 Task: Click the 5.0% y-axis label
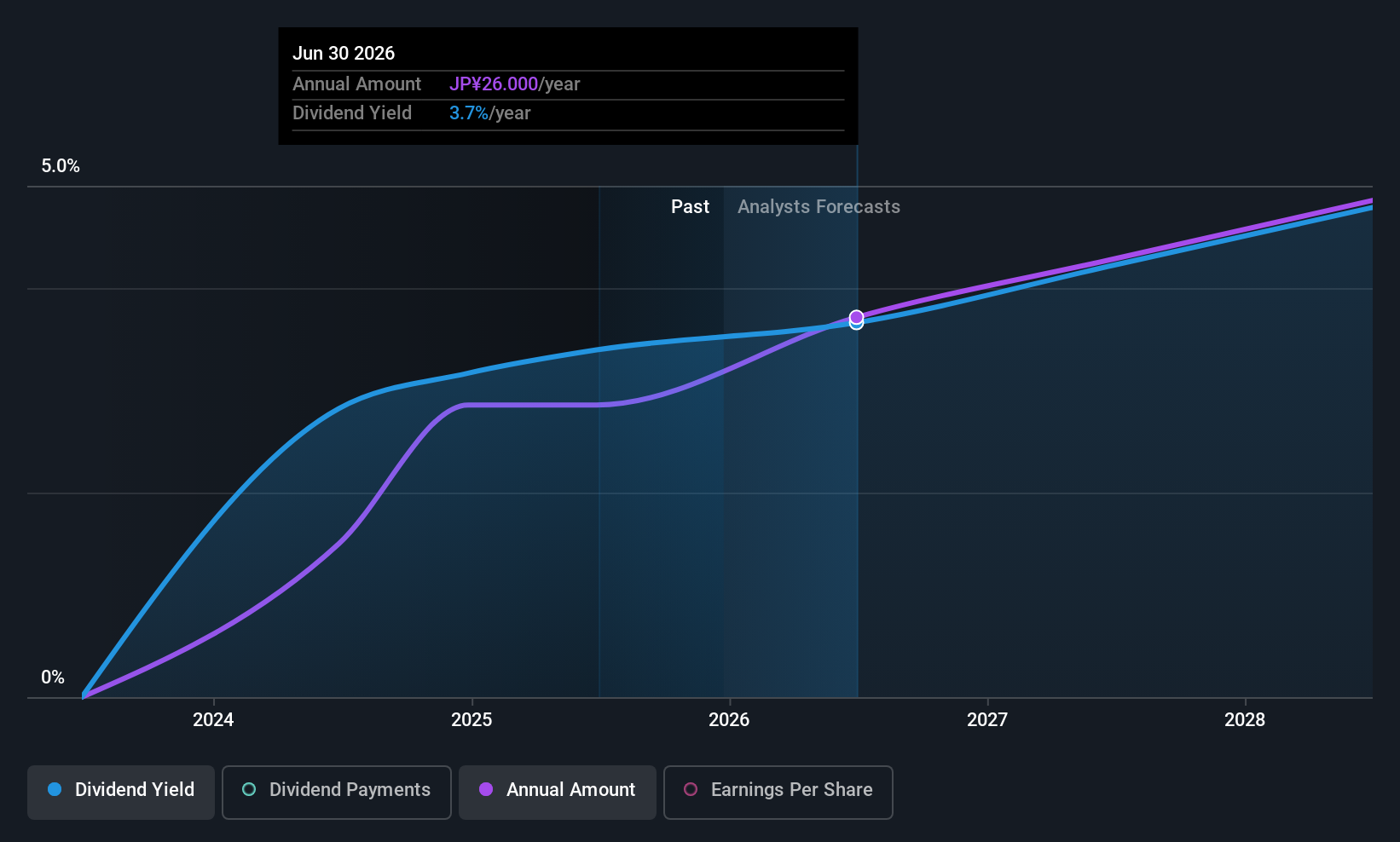coord(61,166)
